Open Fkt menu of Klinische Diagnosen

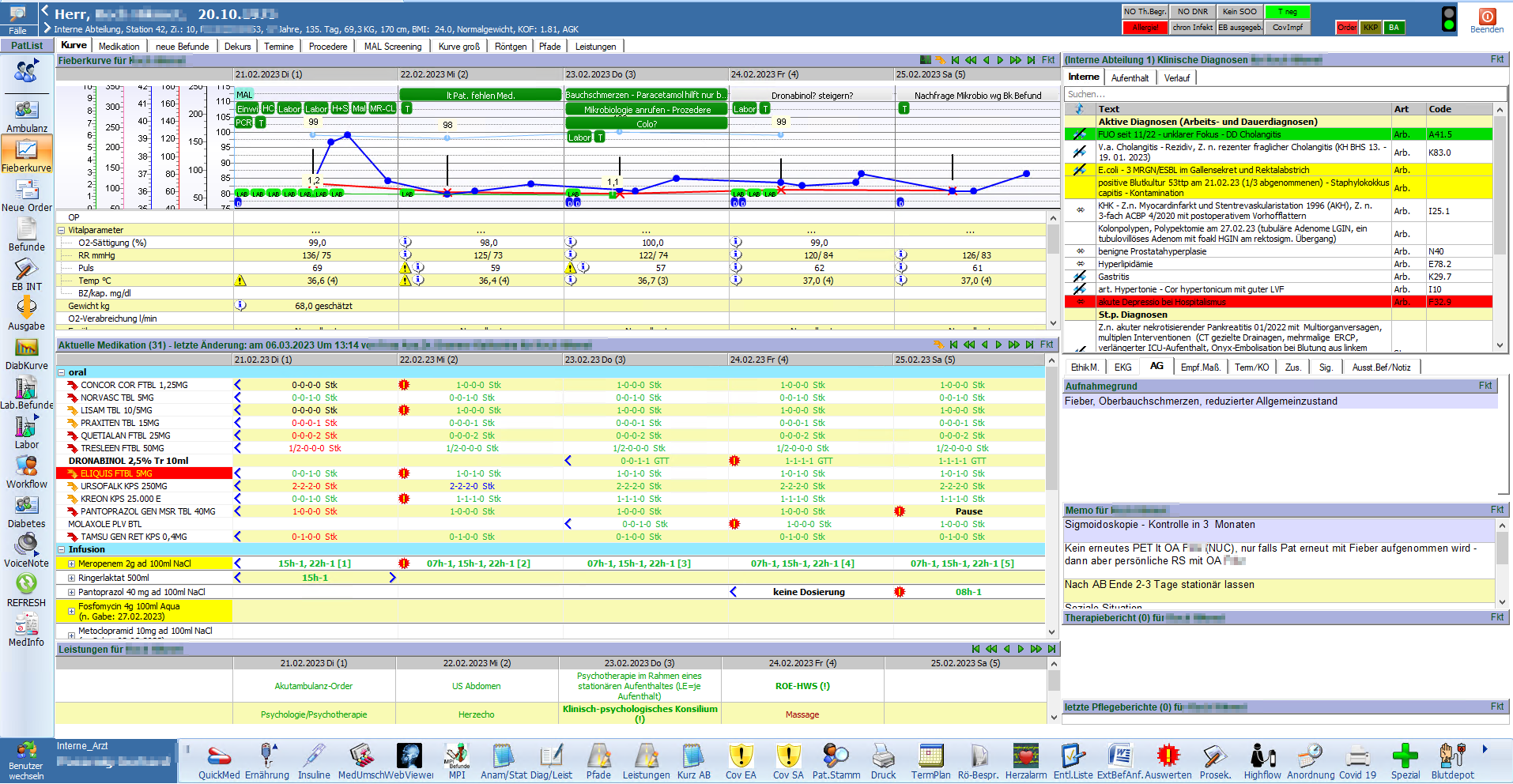[1497, 59]
